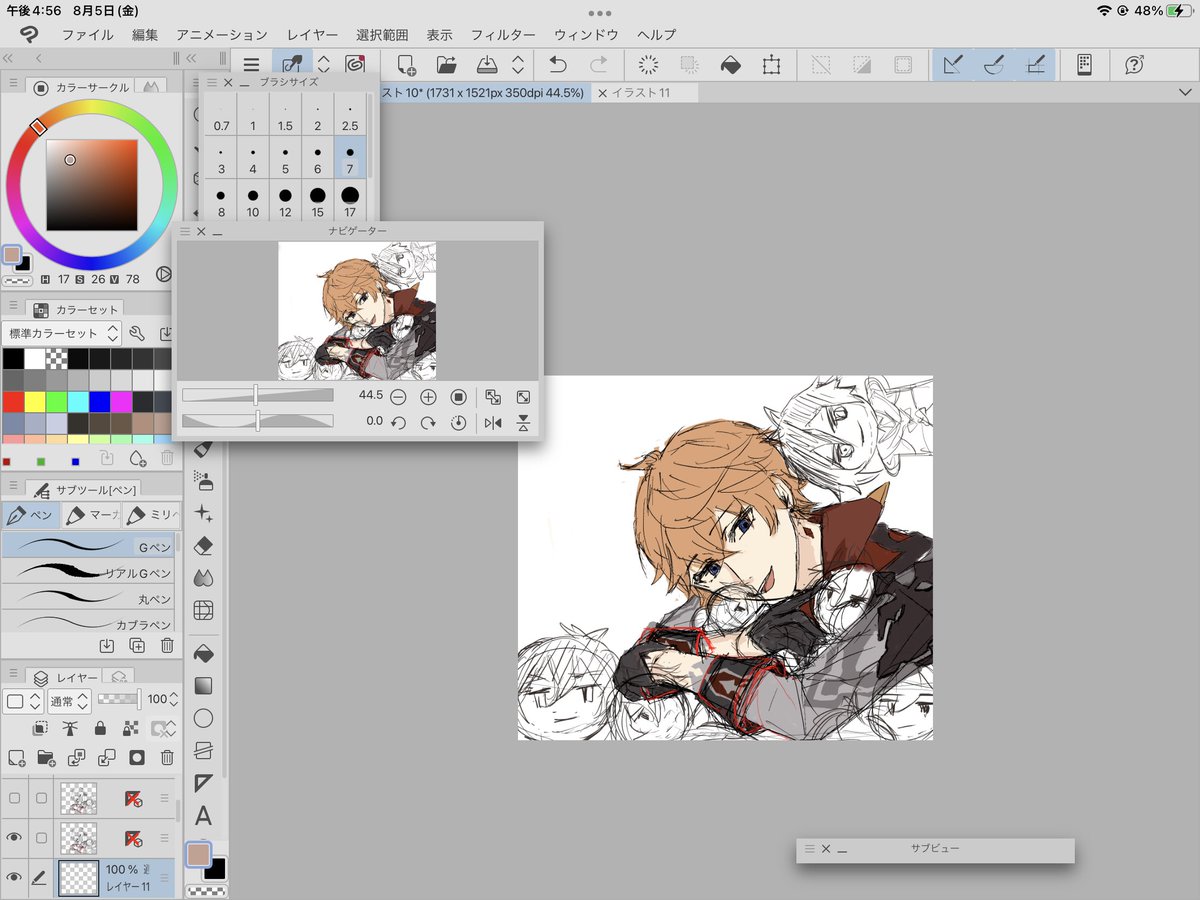Screen dimensions: 1200x900
Task: Expand the save options stepper
Action: coord(518,65)
